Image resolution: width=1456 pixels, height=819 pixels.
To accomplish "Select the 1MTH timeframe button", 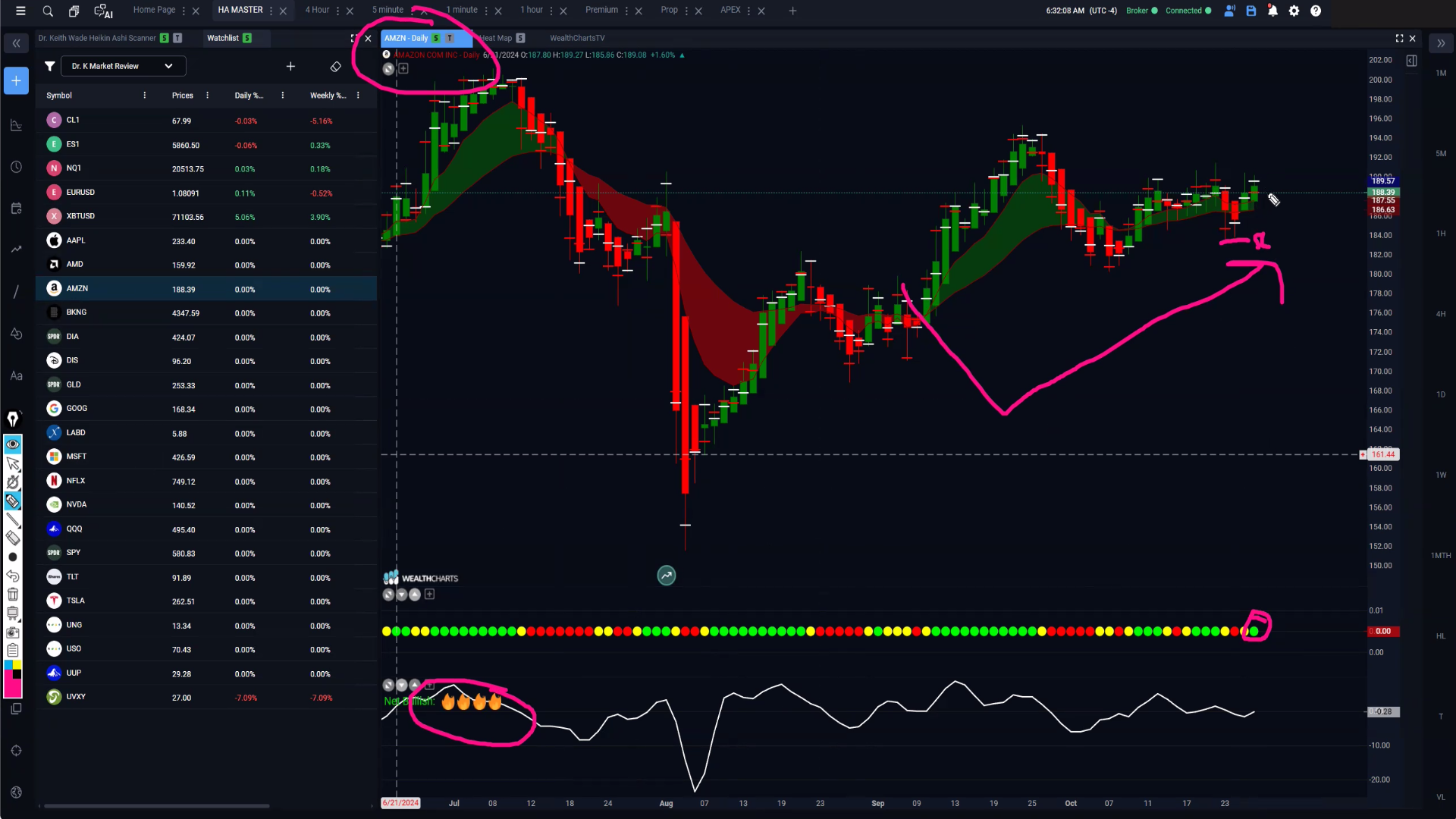I will click(x=1440, y=556).
